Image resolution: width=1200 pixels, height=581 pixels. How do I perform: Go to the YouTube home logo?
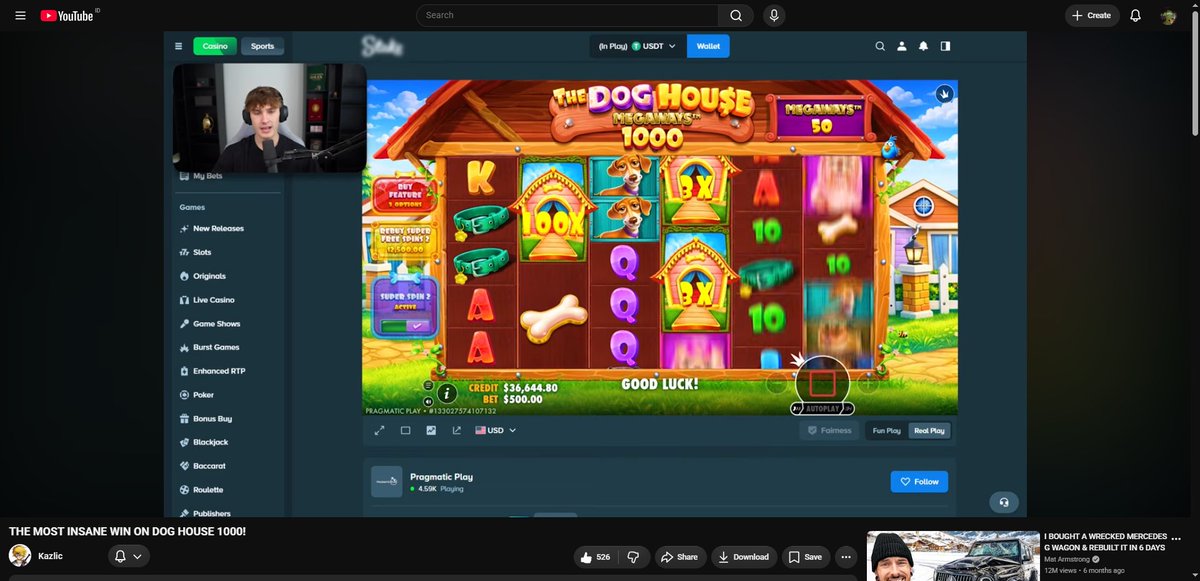point(68,16)
